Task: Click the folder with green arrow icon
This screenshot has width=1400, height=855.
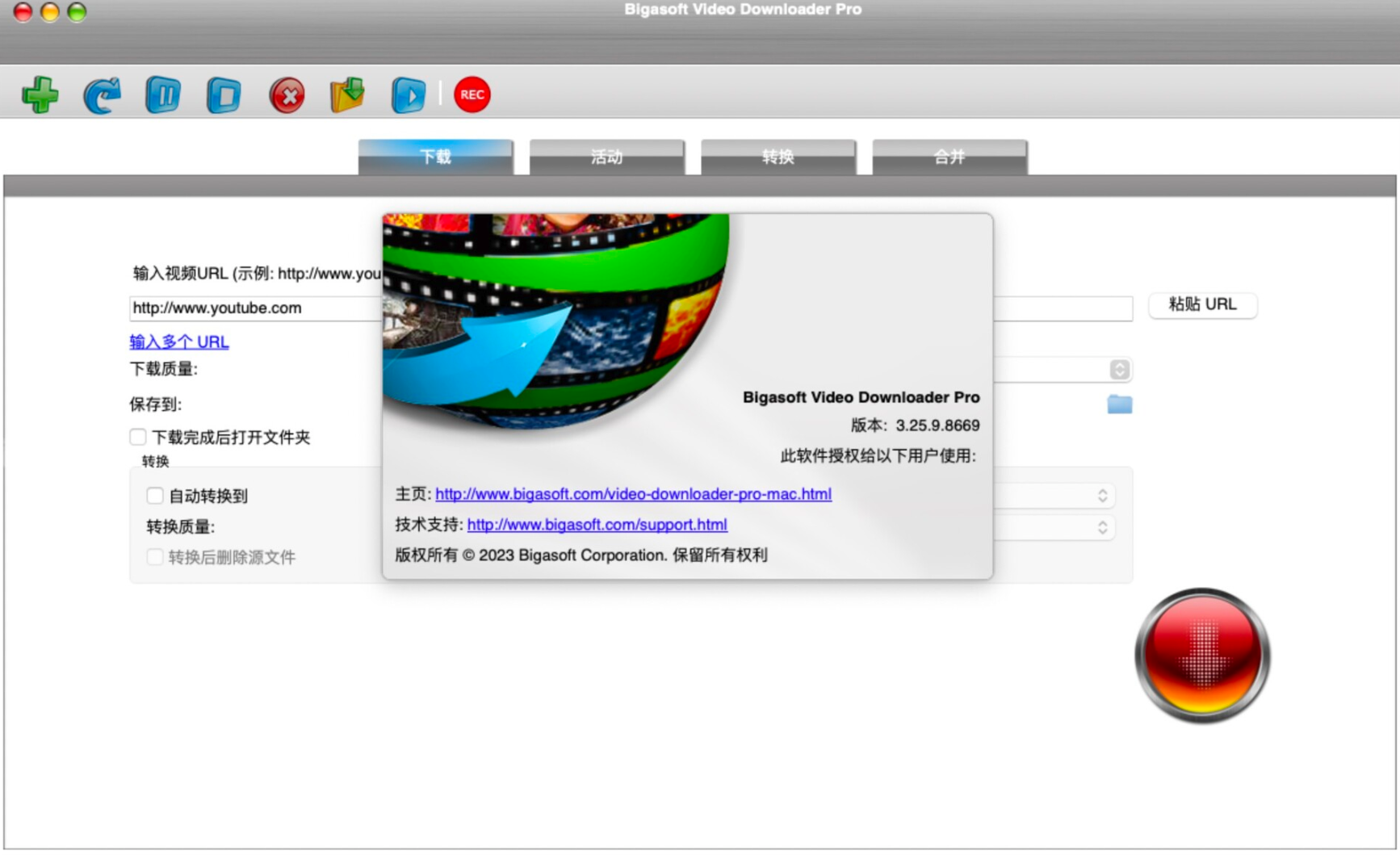Action: tap(348, 94)
